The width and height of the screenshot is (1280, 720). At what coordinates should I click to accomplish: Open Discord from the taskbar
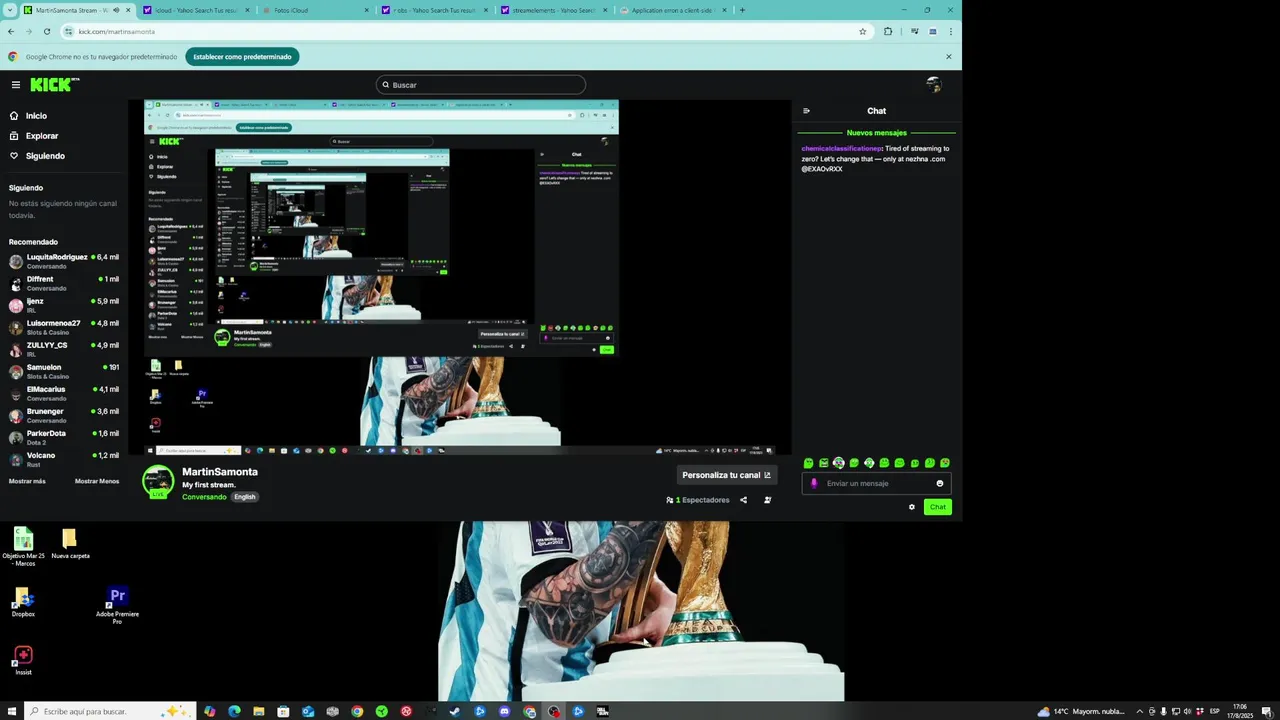[x=504, y=712]
